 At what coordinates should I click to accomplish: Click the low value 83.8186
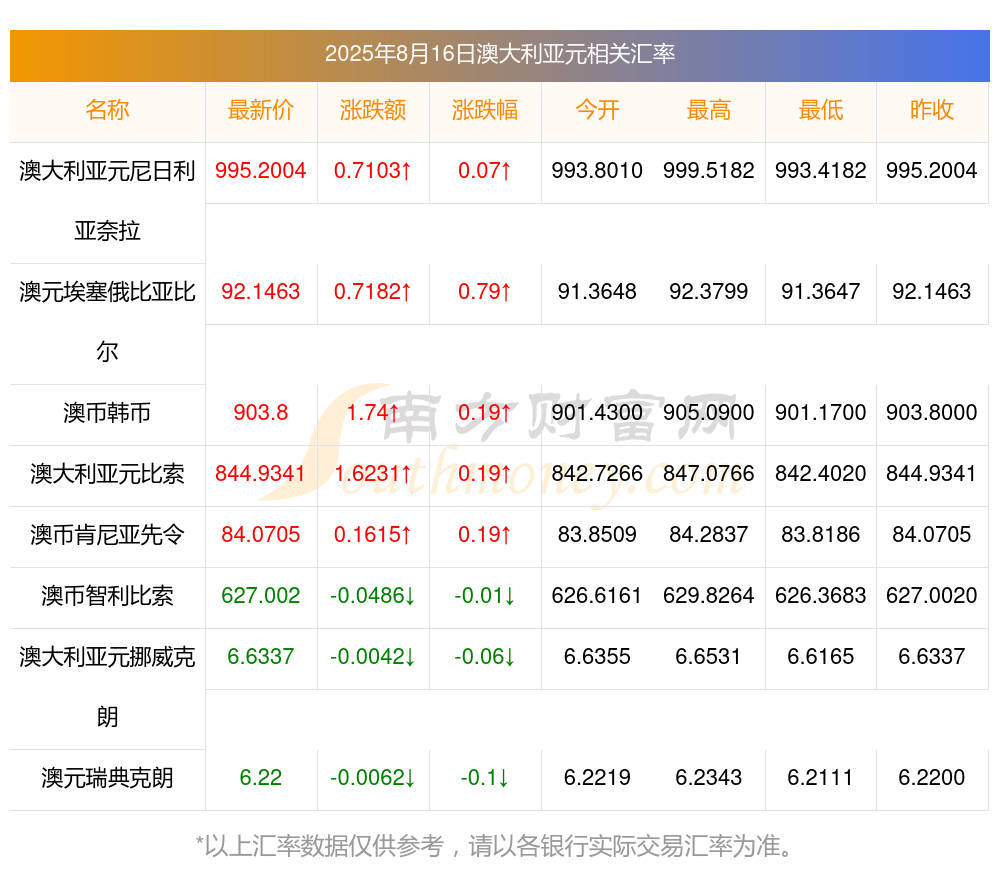(x=821, y=534)
